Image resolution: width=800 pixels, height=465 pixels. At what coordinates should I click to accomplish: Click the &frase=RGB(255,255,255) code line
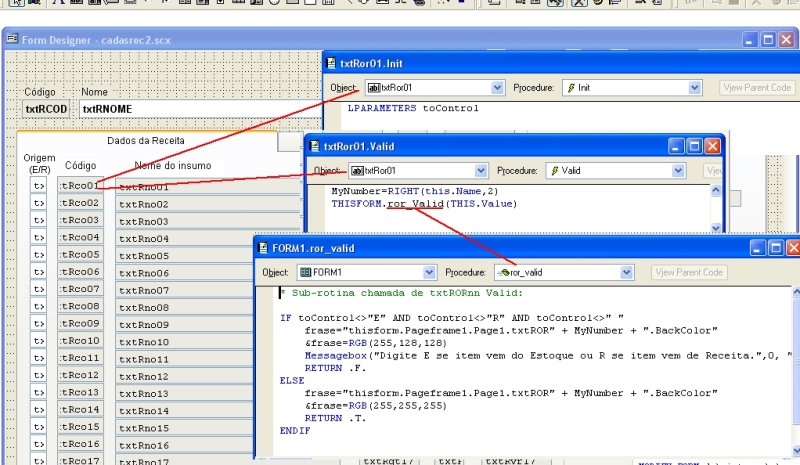click(x=376, y=406)
